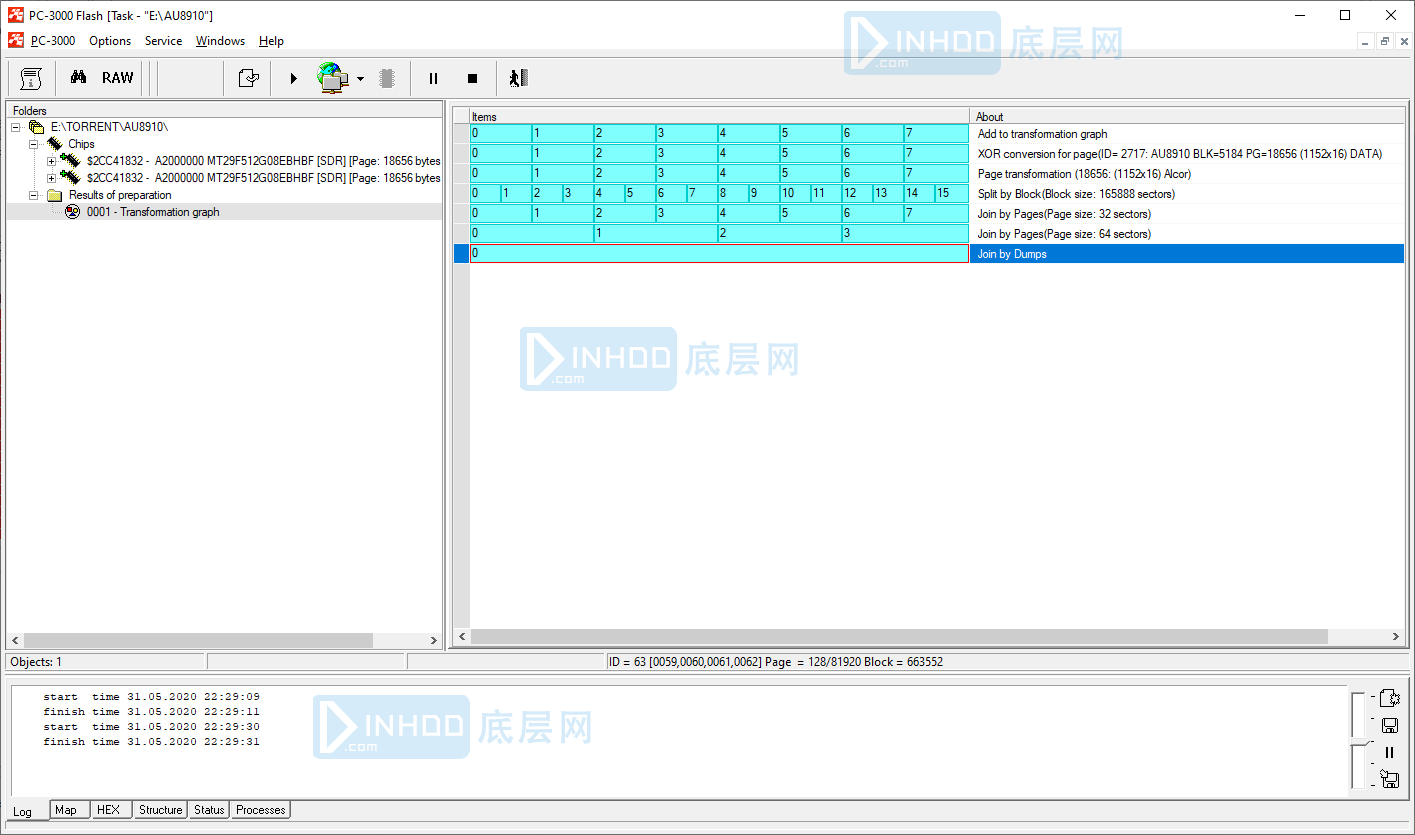Restore the inner MDI window
Image resolution: width=1415 pixels, height=835 pixels.
(1385, 41)
